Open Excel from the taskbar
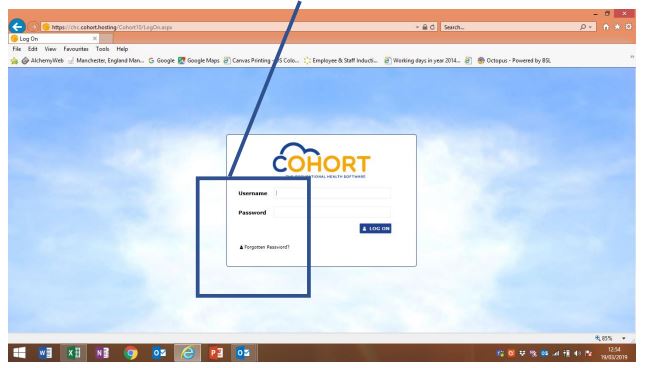The image size is (645, 368). pos(74,353)
